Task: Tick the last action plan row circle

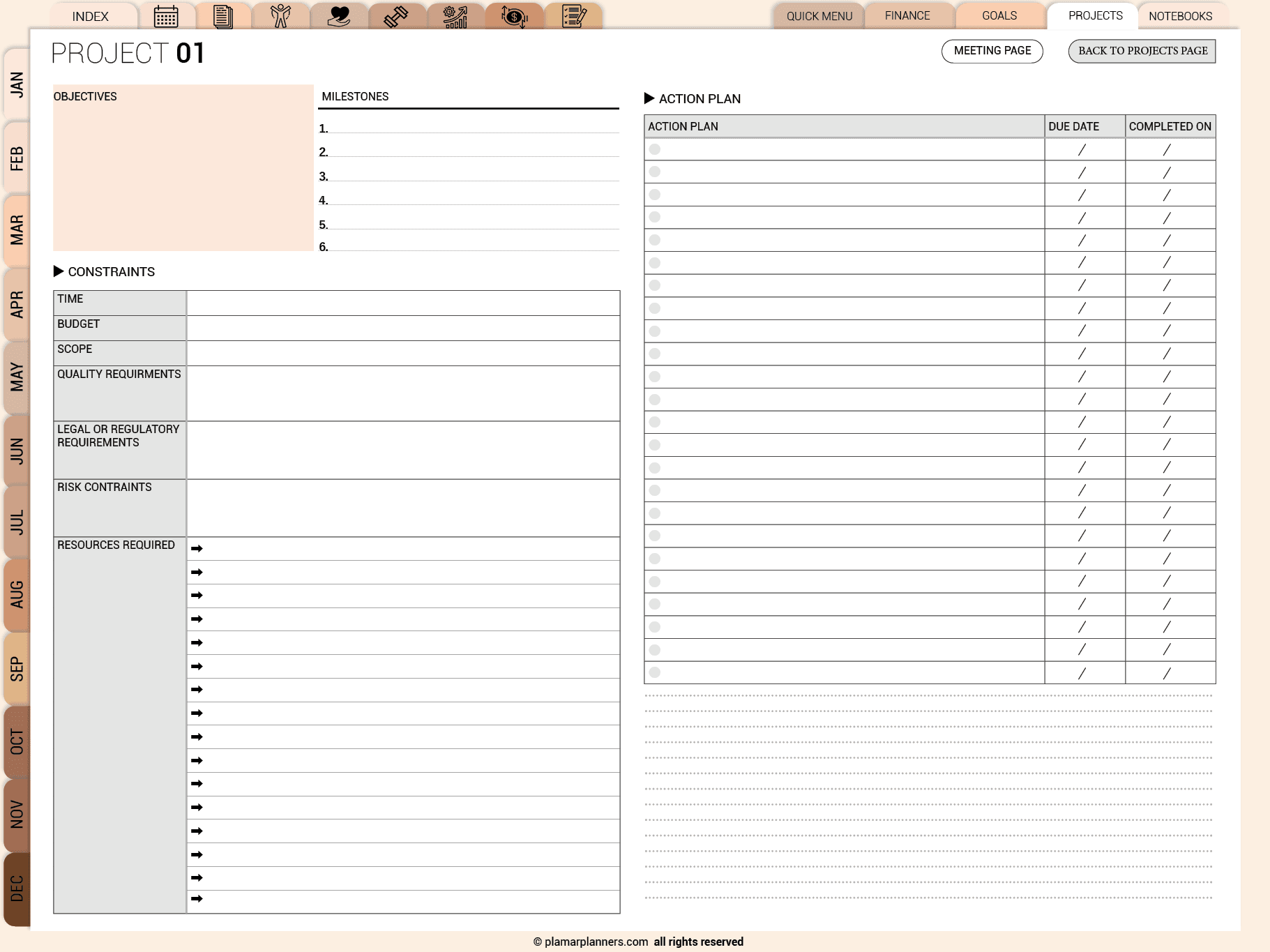Action: tap(654, 672)
